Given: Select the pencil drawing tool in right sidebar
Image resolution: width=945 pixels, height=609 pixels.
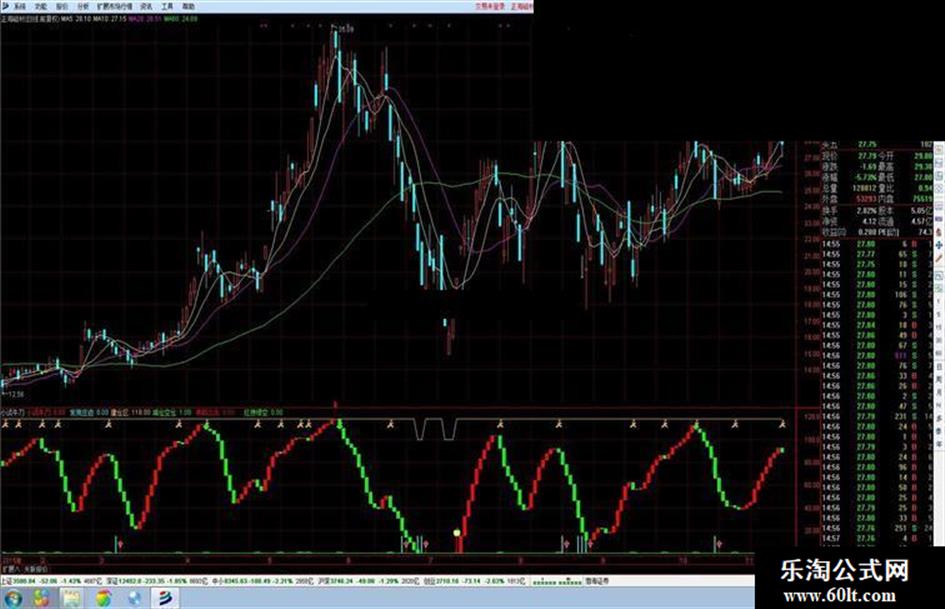Looking at the screenshot, I should coord(940,259).
